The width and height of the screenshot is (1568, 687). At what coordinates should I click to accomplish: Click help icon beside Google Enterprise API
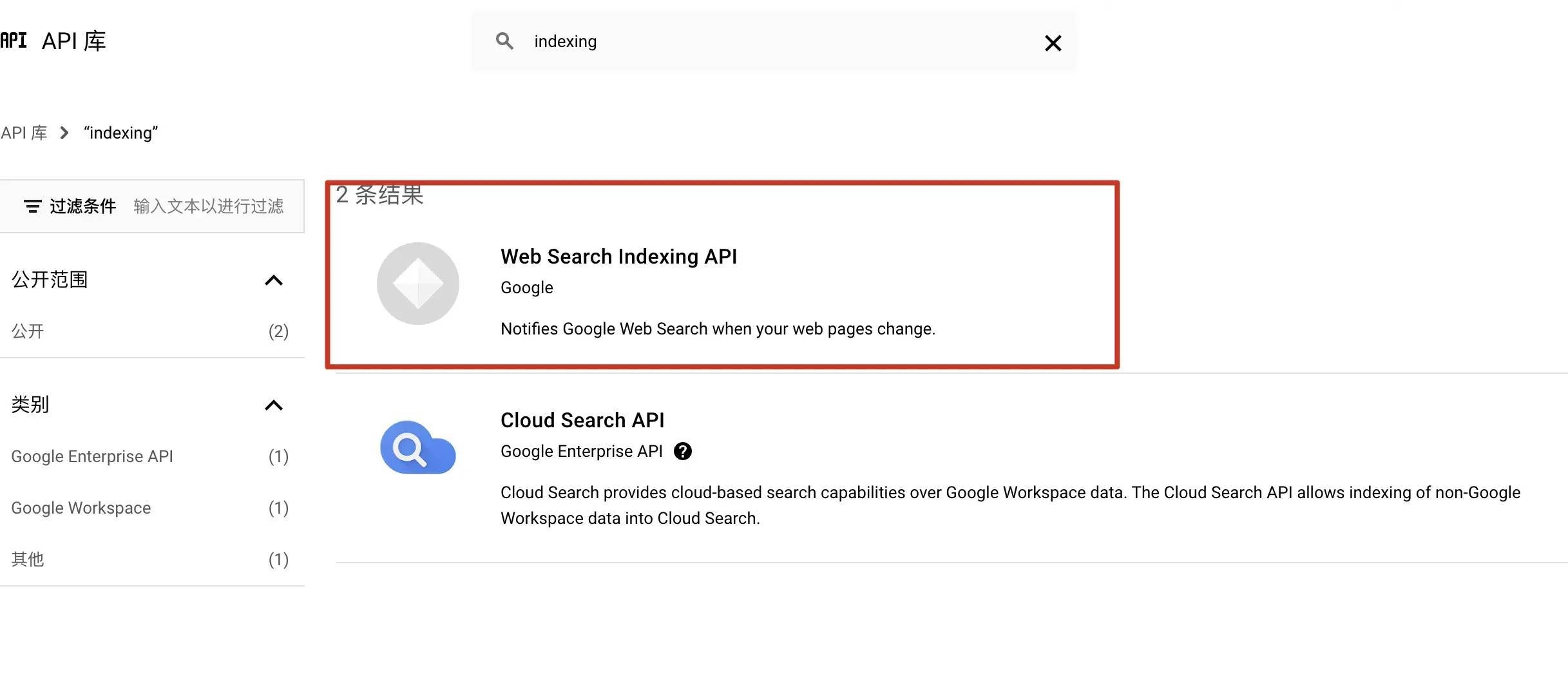(683, 451)
